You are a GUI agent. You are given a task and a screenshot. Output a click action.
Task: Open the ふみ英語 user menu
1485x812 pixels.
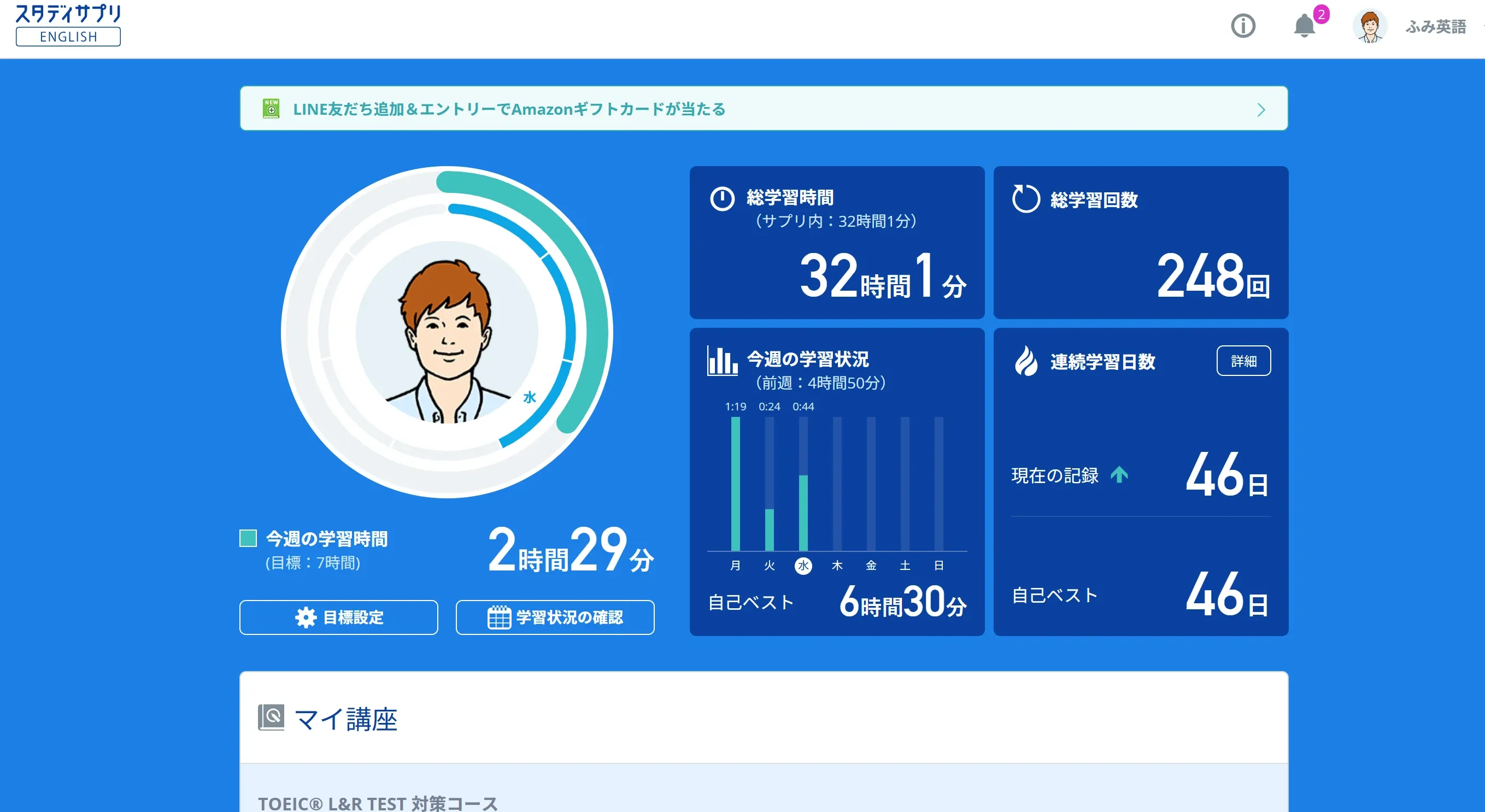pyautogui.click(x=1435, y=27)
